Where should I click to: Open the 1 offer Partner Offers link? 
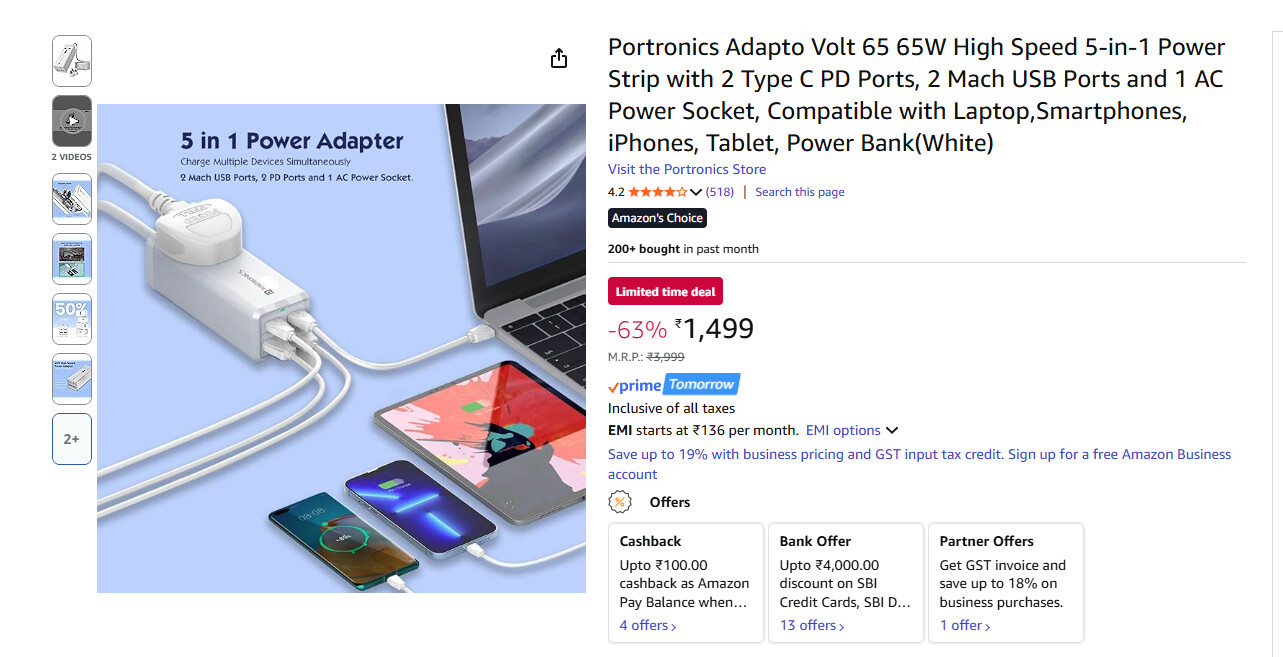coord(965,626)
